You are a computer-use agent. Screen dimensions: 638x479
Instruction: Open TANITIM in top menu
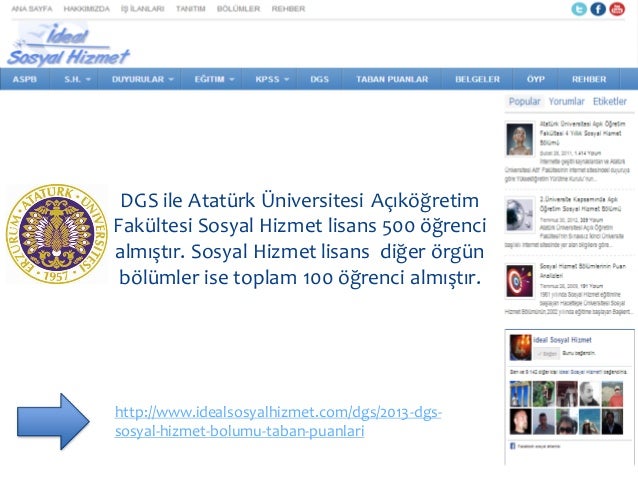[190, 9]
